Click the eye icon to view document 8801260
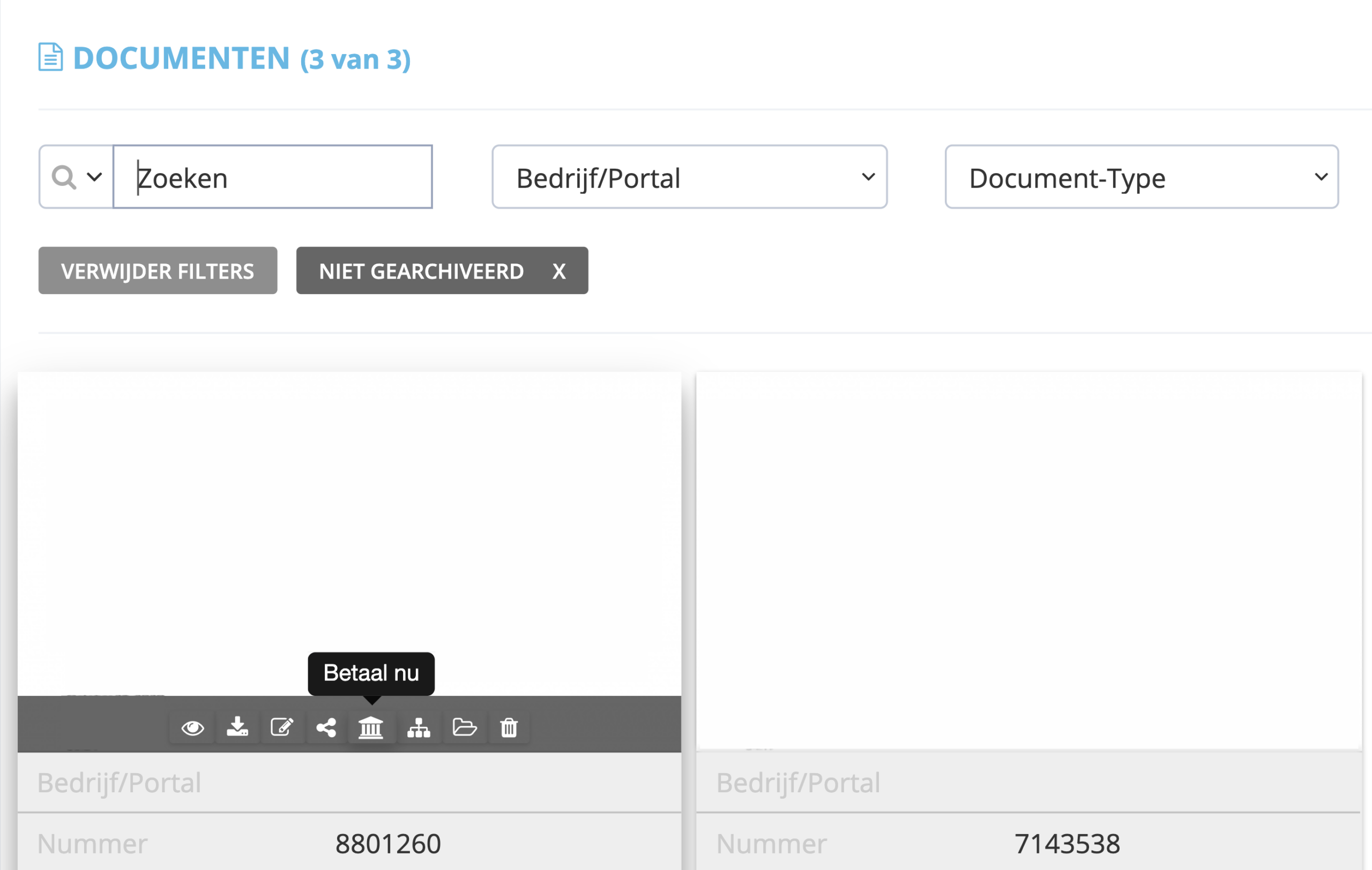Screen dimensions: 1372x870 192,727
